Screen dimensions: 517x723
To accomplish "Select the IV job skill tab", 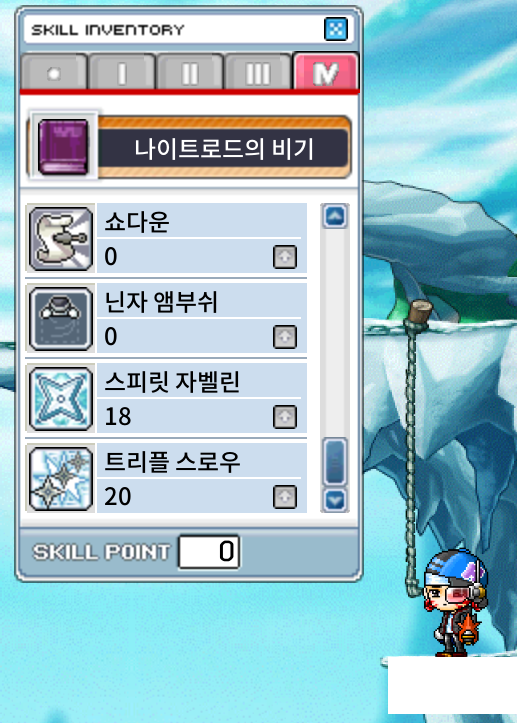I will (x=326, y=72).
